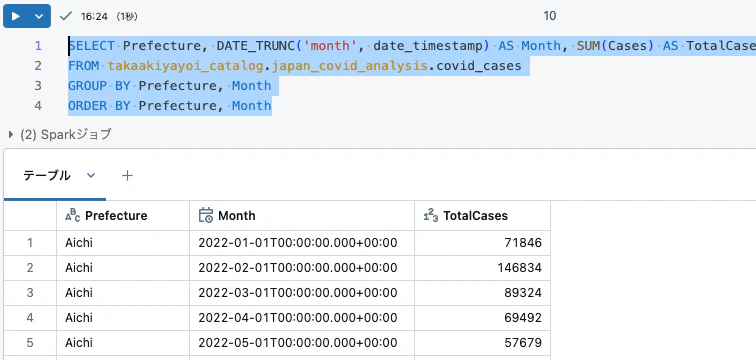Click the 16:24 run timestamp
Screen dimensions: 756x360
point(94,17)
